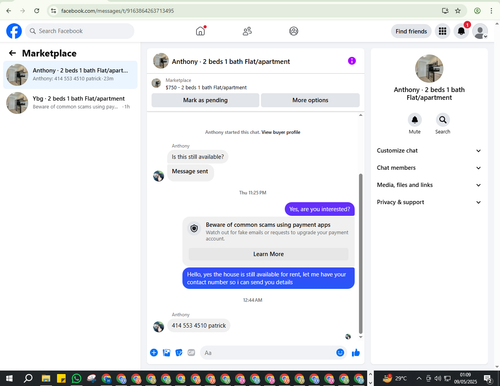This screenshot has height=386, width=500.
Task: Click Mark as pending button
Action: 205,100
